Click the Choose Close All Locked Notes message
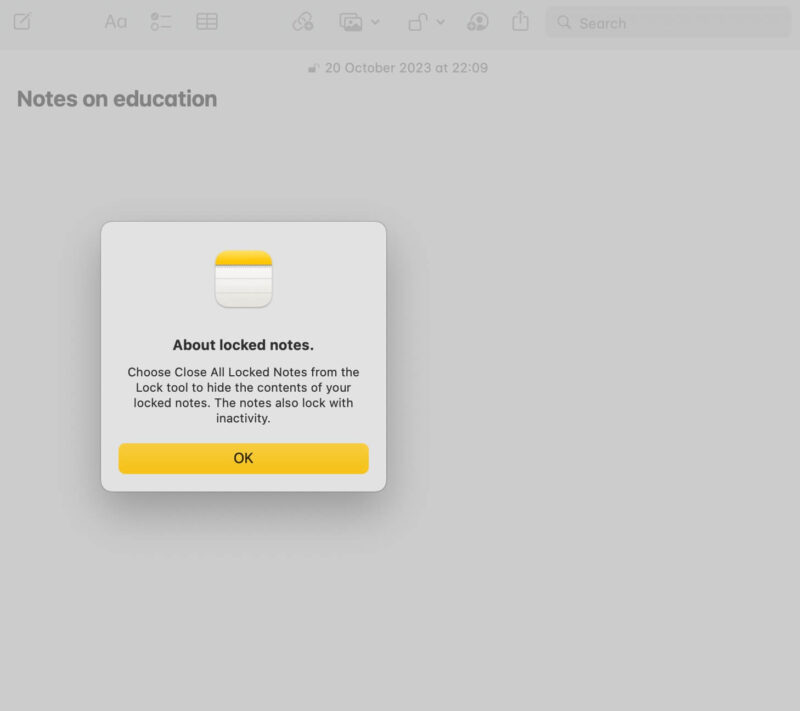 pos(243,395)
